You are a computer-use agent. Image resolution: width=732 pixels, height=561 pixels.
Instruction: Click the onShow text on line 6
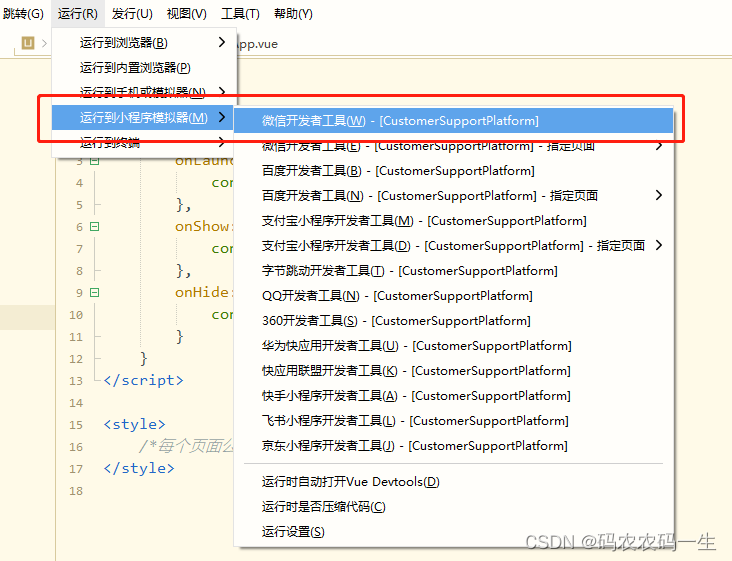tap(202, 226)
